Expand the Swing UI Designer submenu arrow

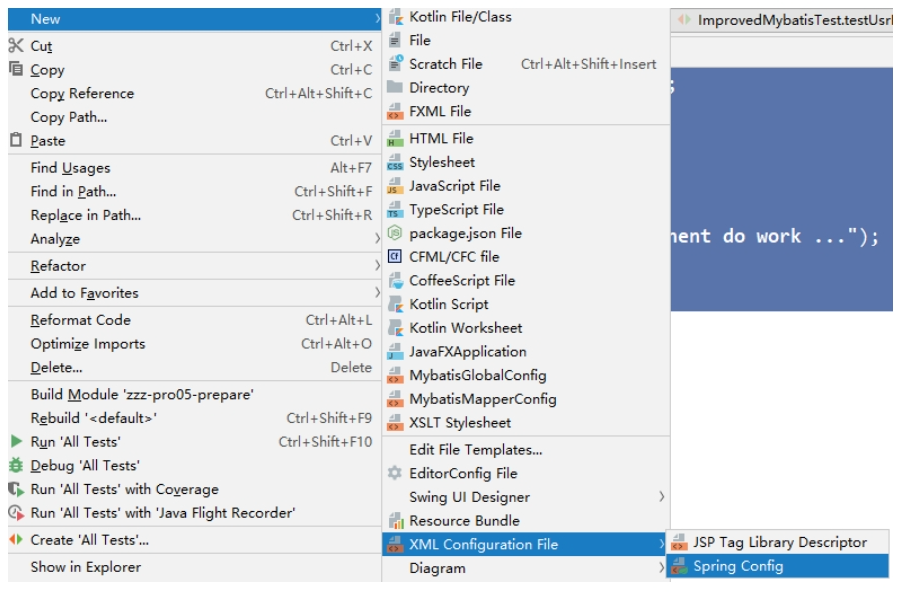(x=661, y=497)
